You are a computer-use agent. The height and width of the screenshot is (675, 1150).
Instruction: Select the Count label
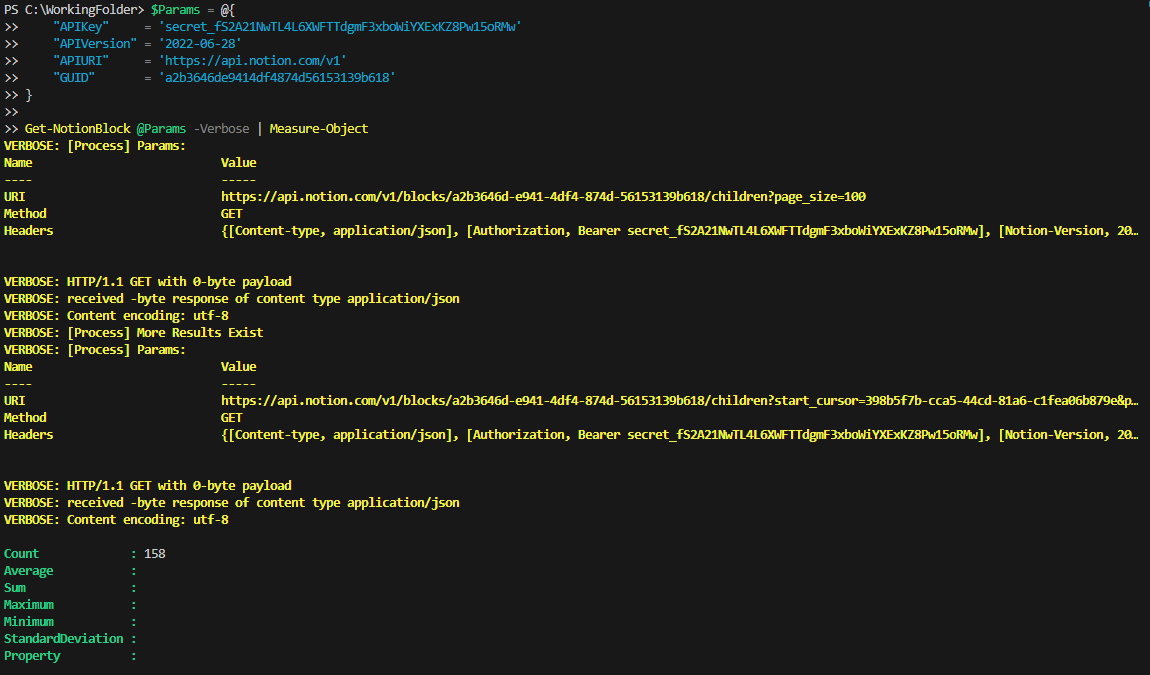[x=21, y=554]
